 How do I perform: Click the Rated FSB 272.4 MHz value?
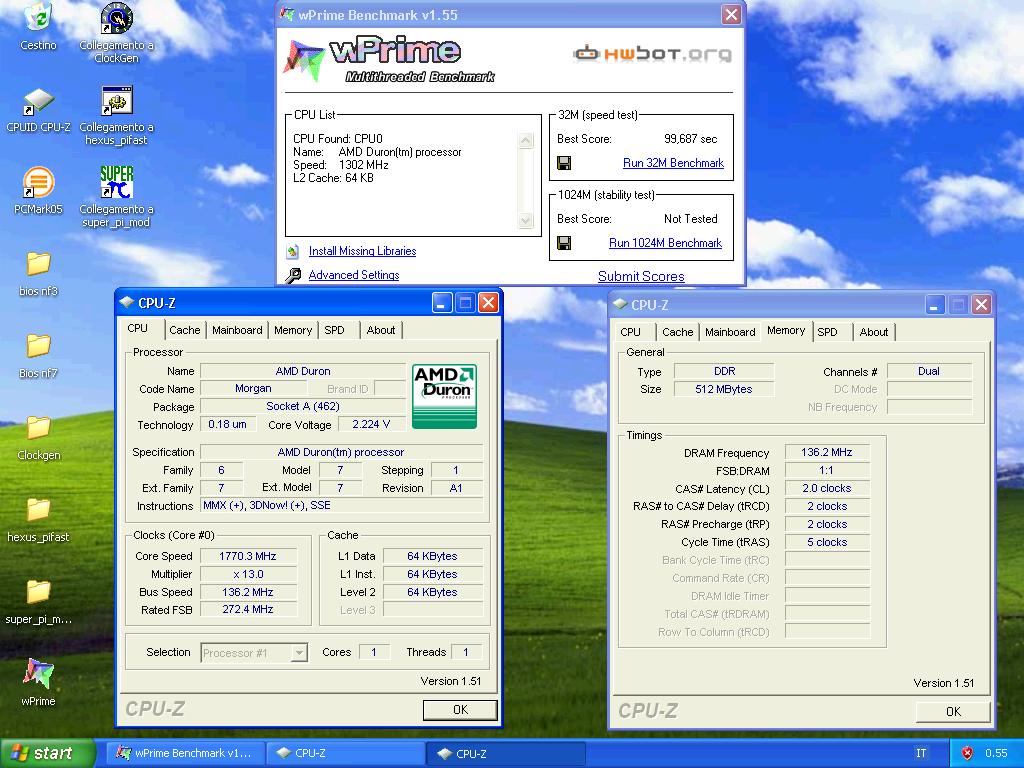point(248,609)
